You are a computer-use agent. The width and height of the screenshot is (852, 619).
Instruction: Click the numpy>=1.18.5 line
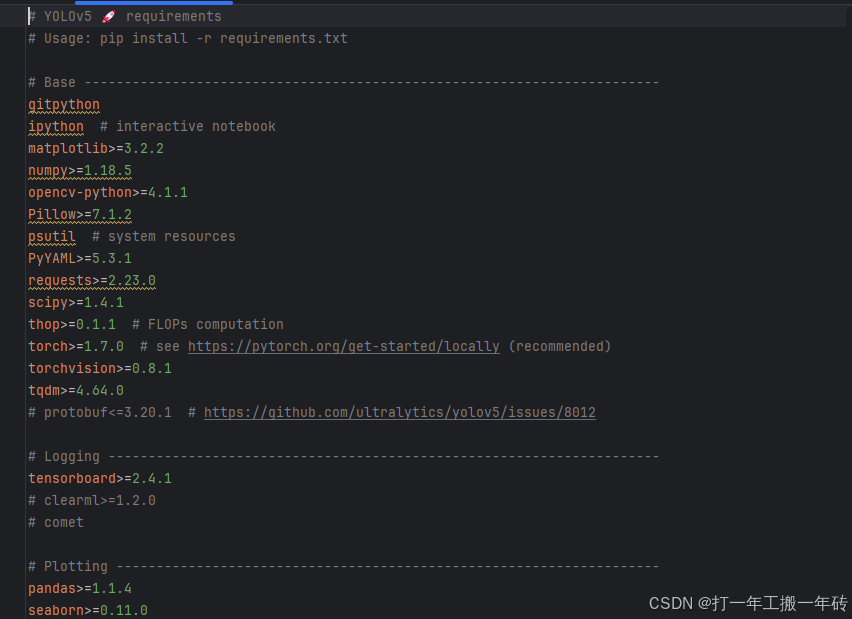[79, 170]
